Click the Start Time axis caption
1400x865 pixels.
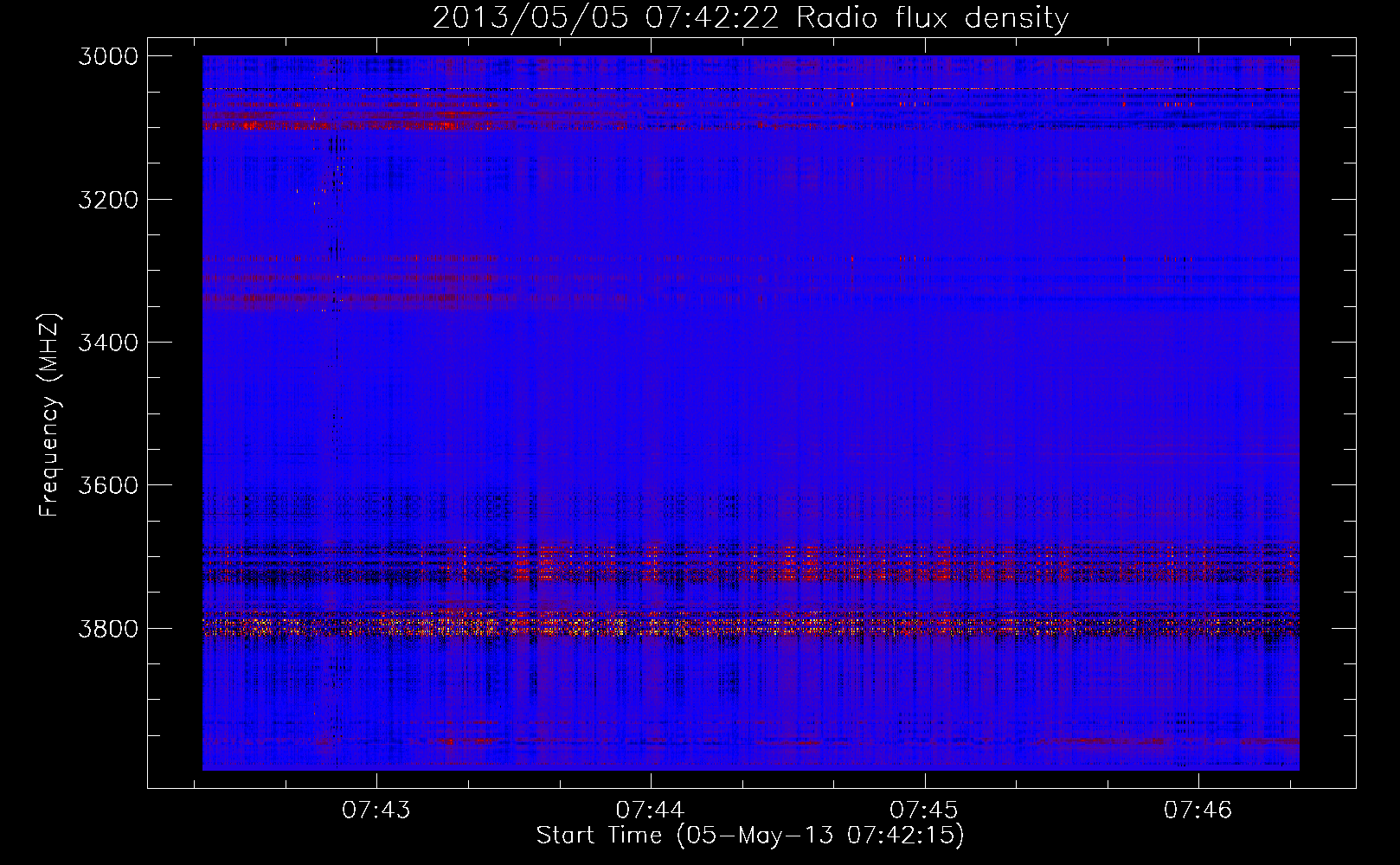coord(750,836)
